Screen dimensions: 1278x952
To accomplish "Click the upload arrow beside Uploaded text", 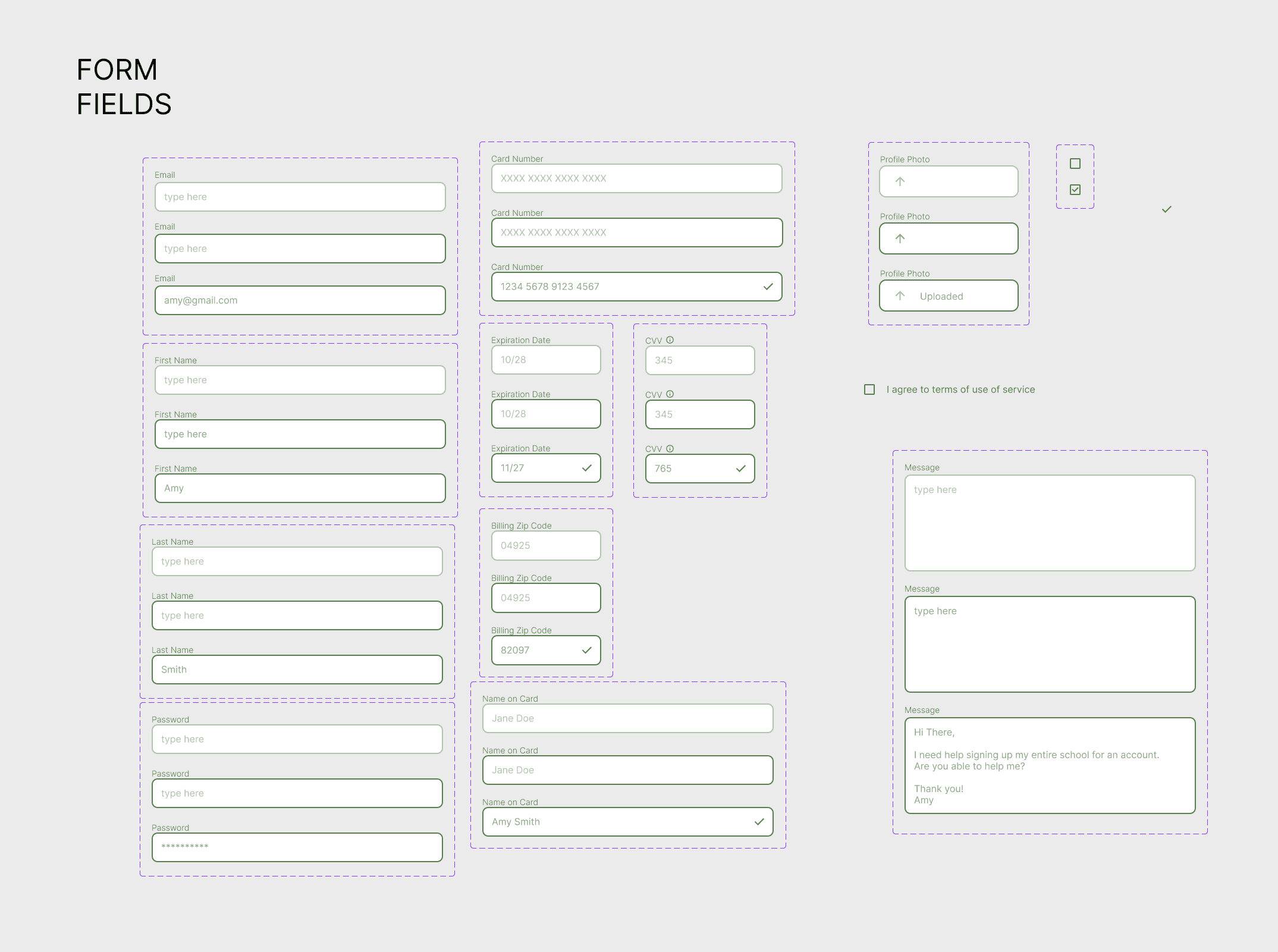I will pos(900,296).
